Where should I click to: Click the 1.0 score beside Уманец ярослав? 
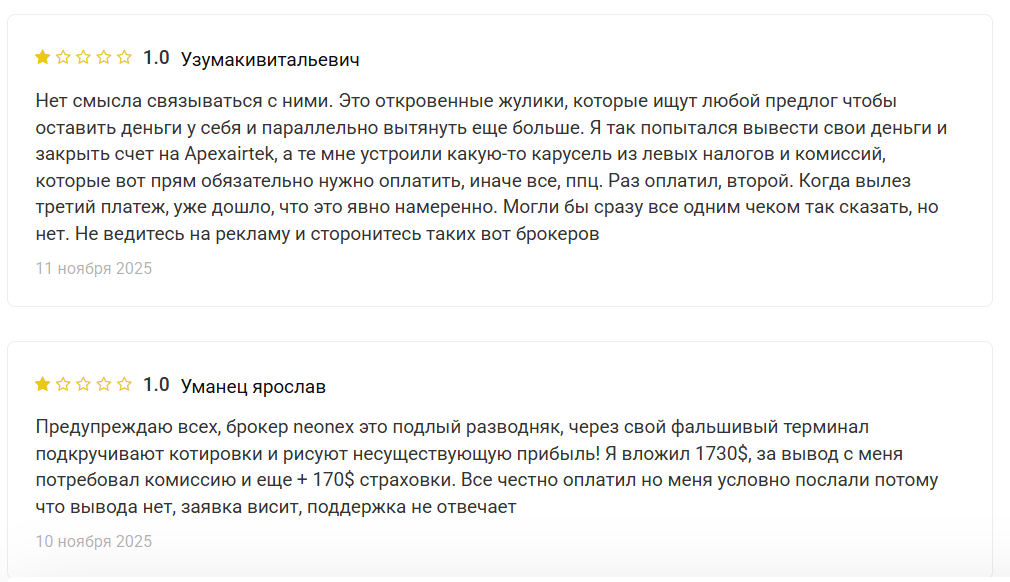tap(156, 385)
